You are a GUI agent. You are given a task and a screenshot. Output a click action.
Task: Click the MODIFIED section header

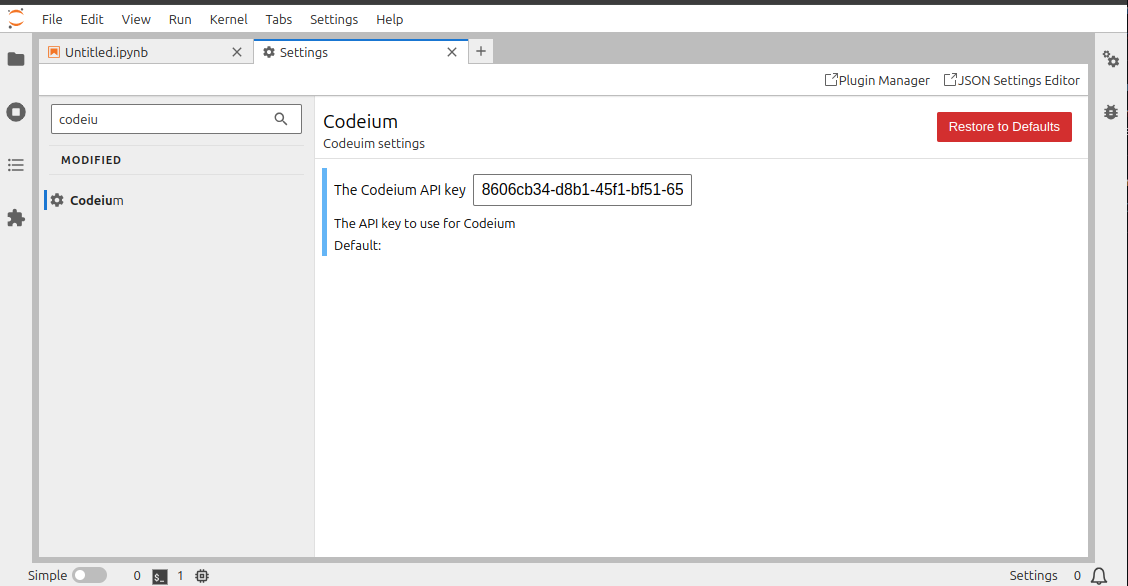click(91, 160)
